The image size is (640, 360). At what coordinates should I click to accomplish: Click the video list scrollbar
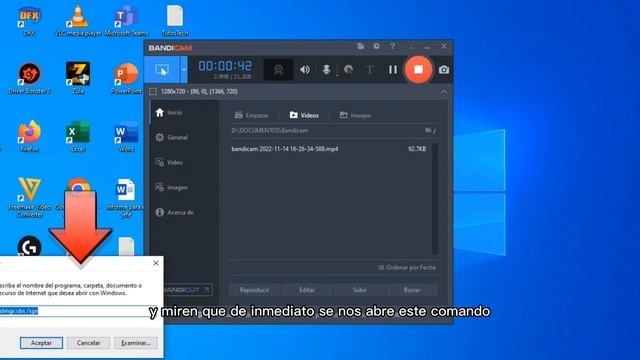pyautogui.click(x=435, y=199)
